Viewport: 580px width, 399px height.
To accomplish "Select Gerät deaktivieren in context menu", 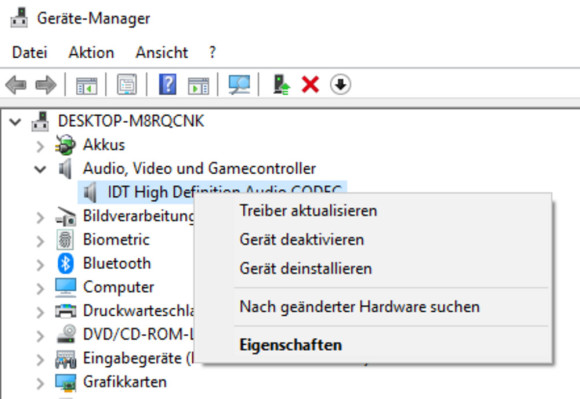I will coord(302,240).
